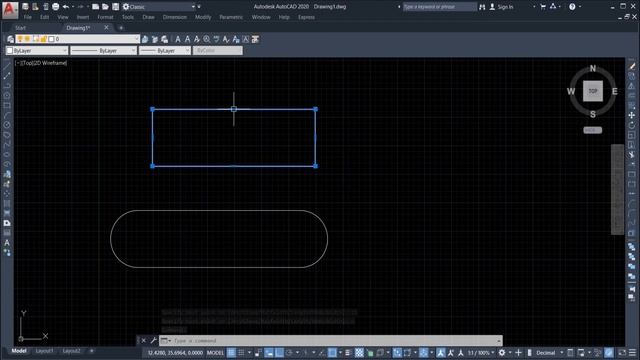The image size is (640, 360).
Task: Click the Undo arrow icon
Action: (x=65, y=7)
